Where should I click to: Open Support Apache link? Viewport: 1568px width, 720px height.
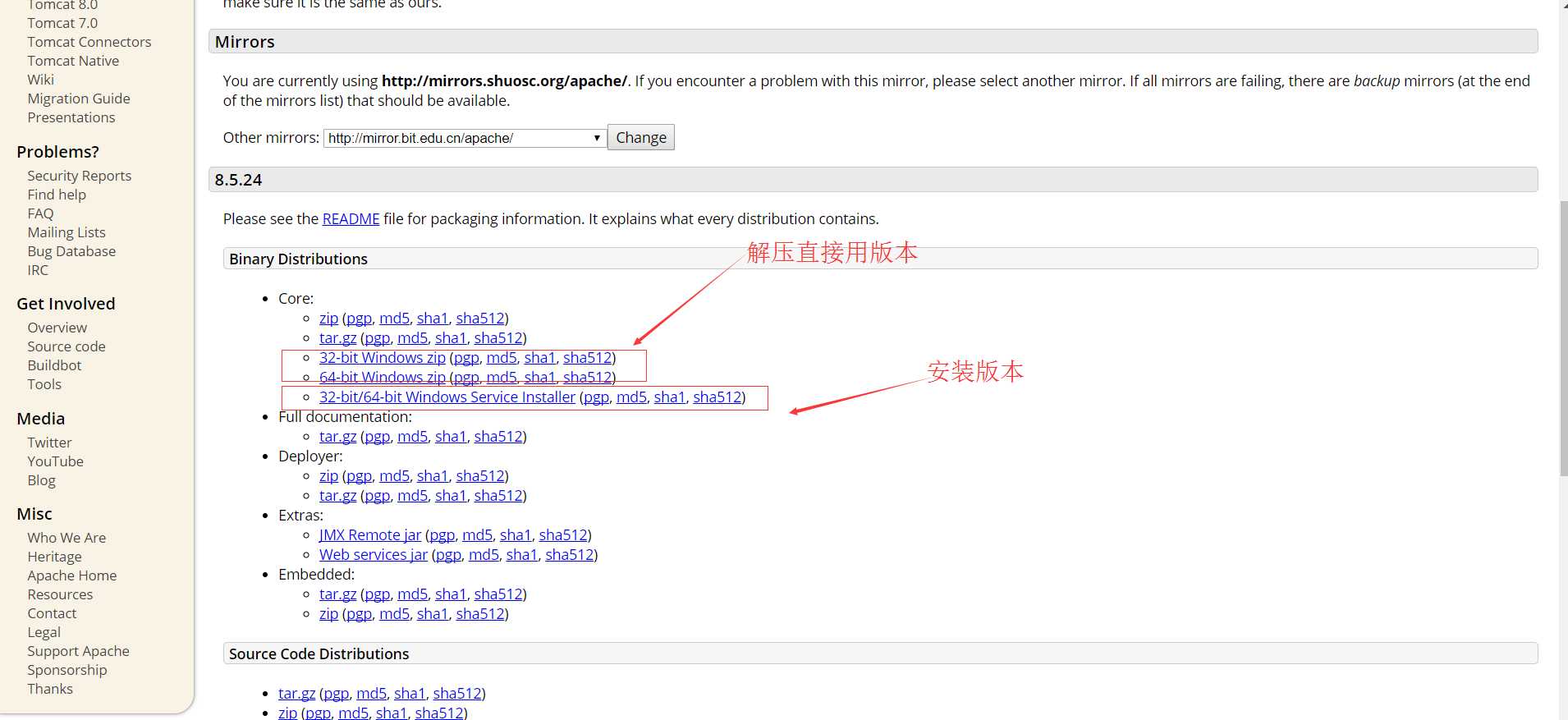tap(78, 651)
